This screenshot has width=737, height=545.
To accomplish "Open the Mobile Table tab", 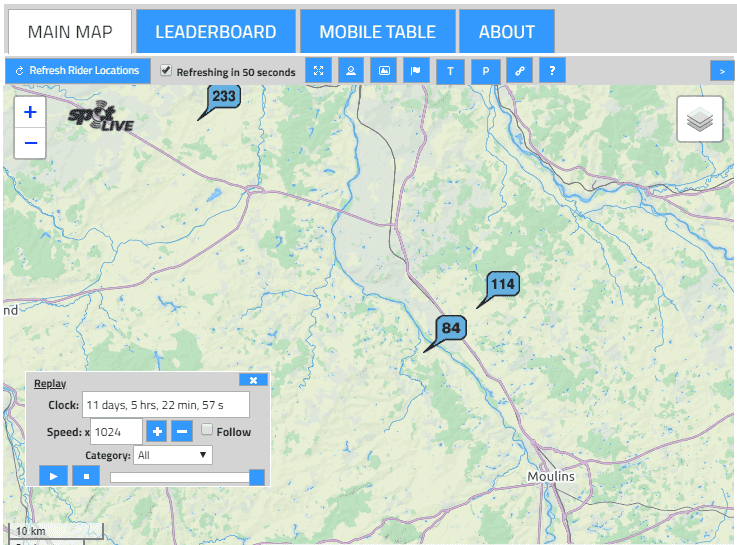I will coord(377,32).
